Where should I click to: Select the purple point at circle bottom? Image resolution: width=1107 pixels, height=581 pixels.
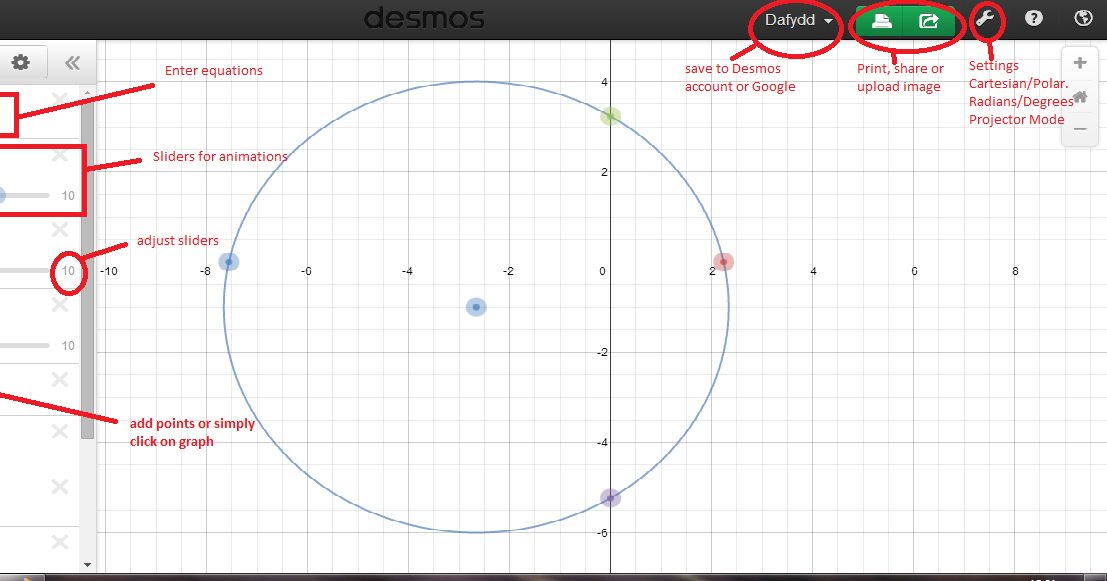(x=610, y=498)
